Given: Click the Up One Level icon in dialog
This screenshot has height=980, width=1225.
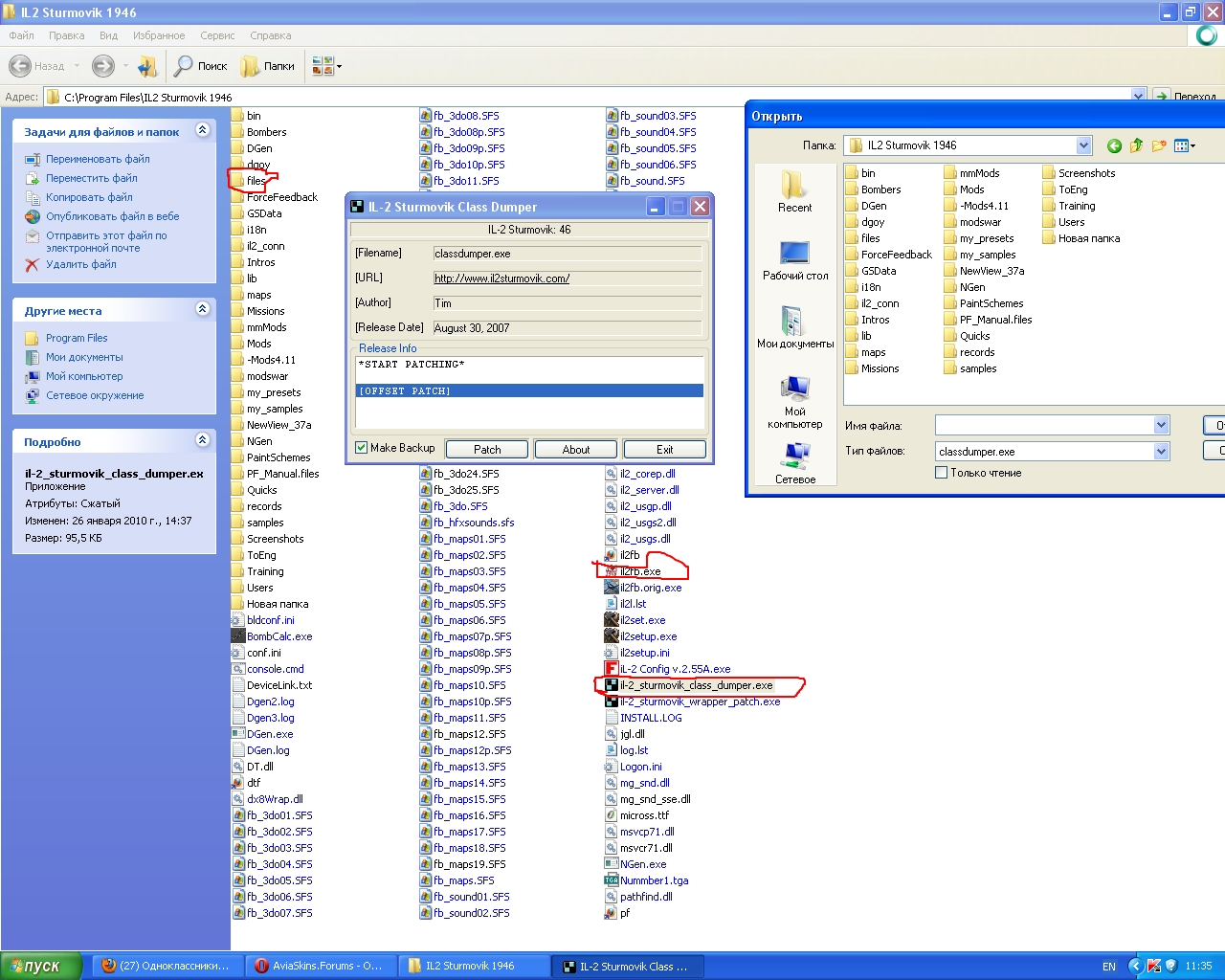Looking at the screenshot, I should pyautogui.click(x=1136, y=145).
